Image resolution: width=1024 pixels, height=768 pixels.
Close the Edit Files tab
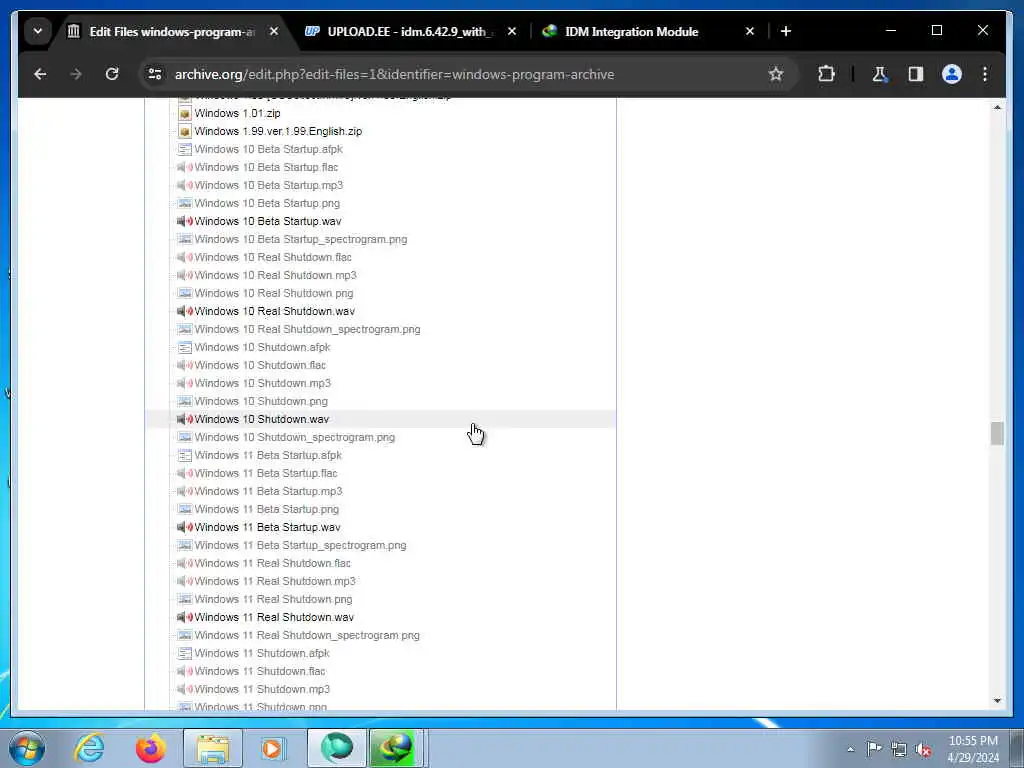pyautogui.click(x=274, y=31)
